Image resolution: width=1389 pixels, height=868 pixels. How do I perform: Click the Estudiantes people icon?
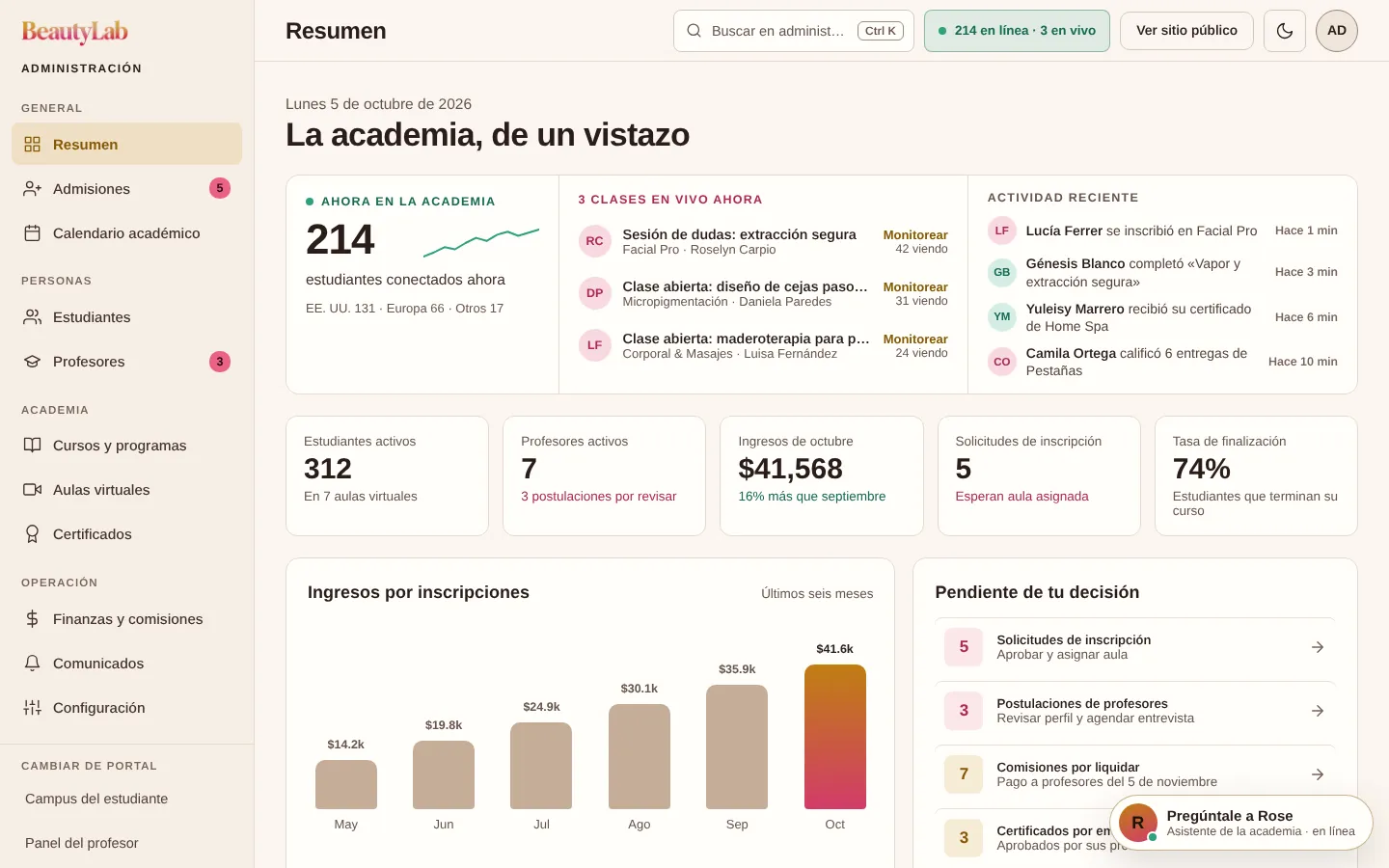tap(32, 317)
